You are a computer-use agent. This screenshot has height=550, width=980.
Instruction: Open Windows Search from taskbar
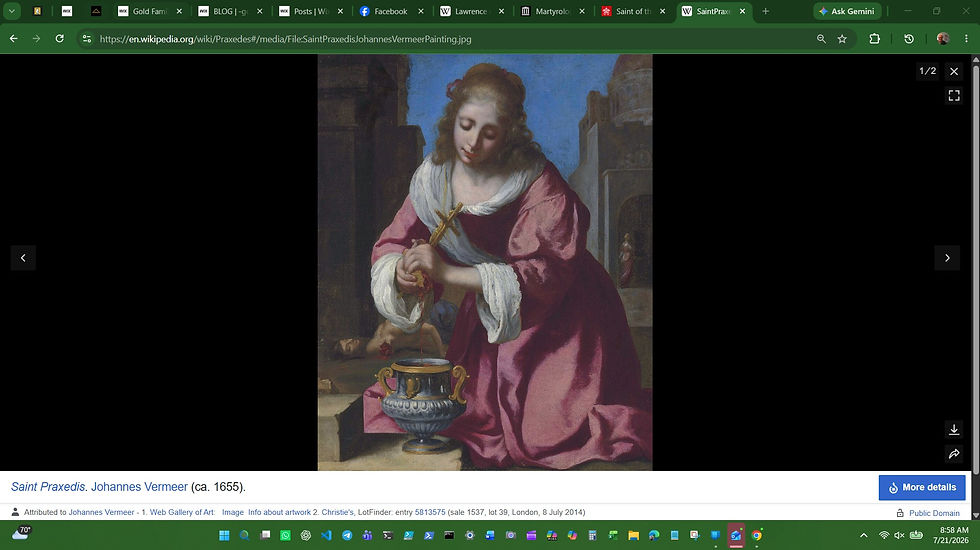pos(244,535)
